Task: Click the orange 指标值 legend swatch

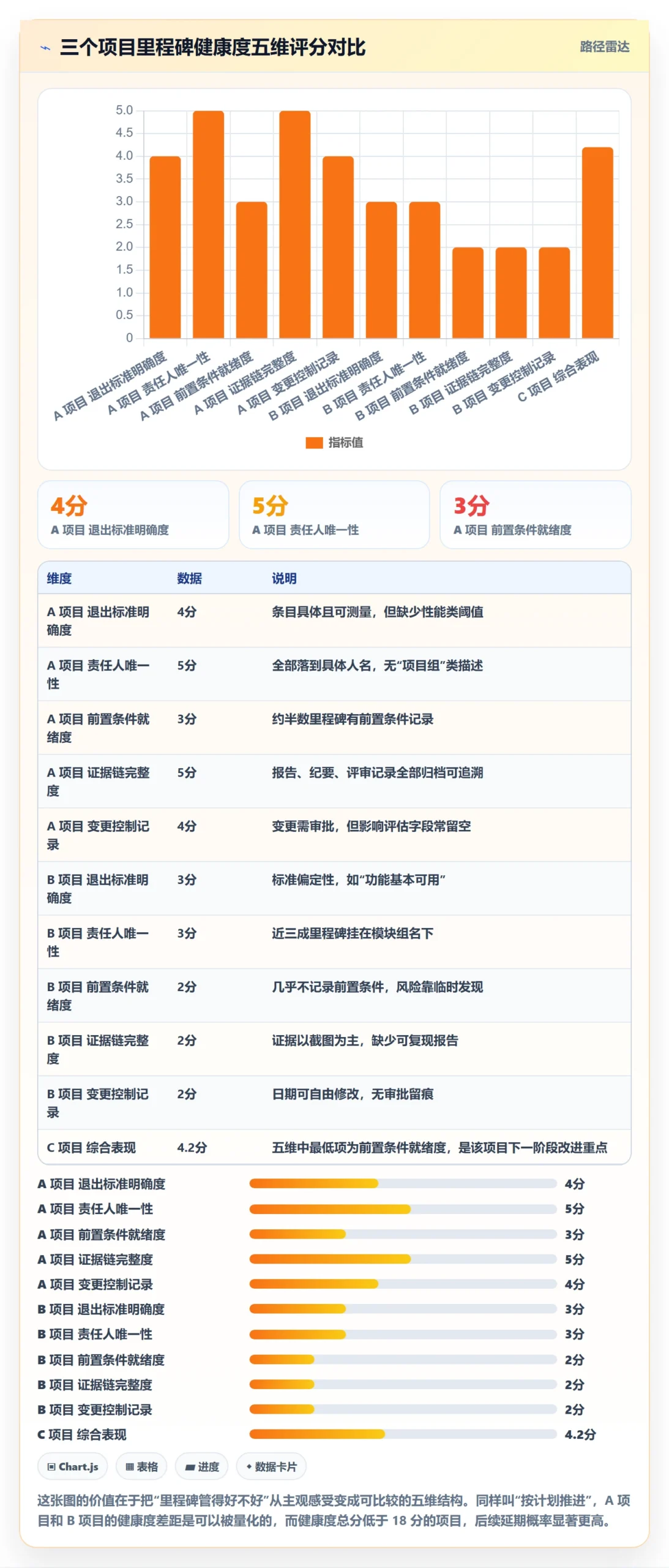Action: [x=314, y=442]
